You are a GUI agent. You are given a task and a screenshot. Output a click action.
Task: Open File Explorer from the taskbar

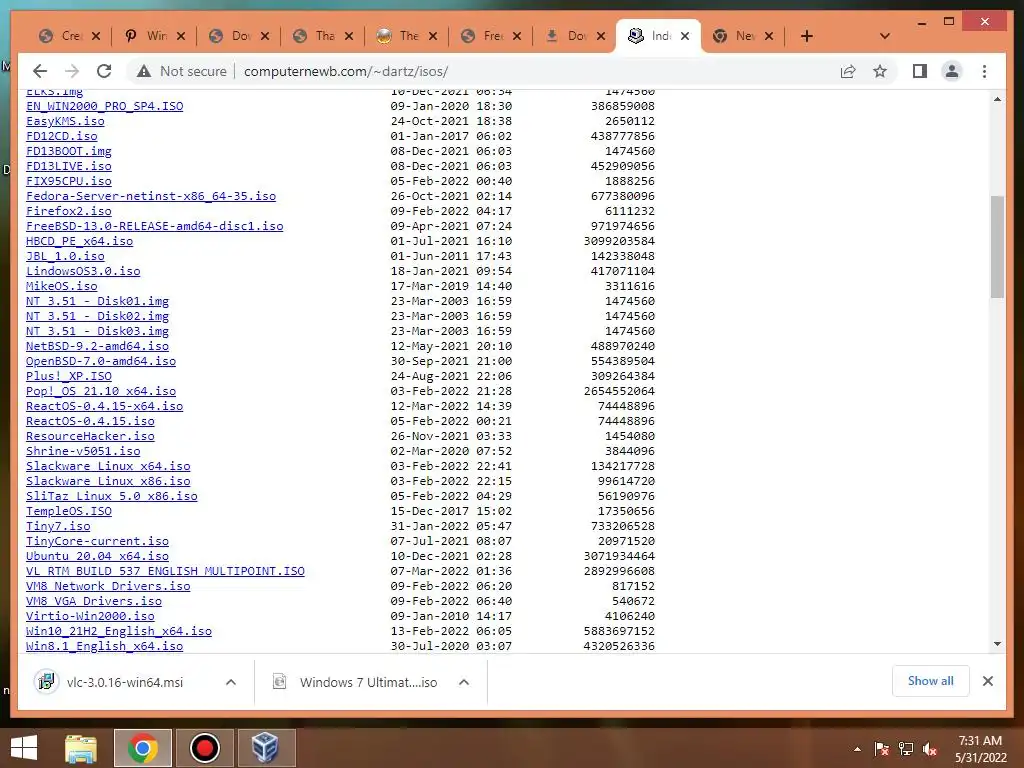pyautogui.click(x=81, y=748)
